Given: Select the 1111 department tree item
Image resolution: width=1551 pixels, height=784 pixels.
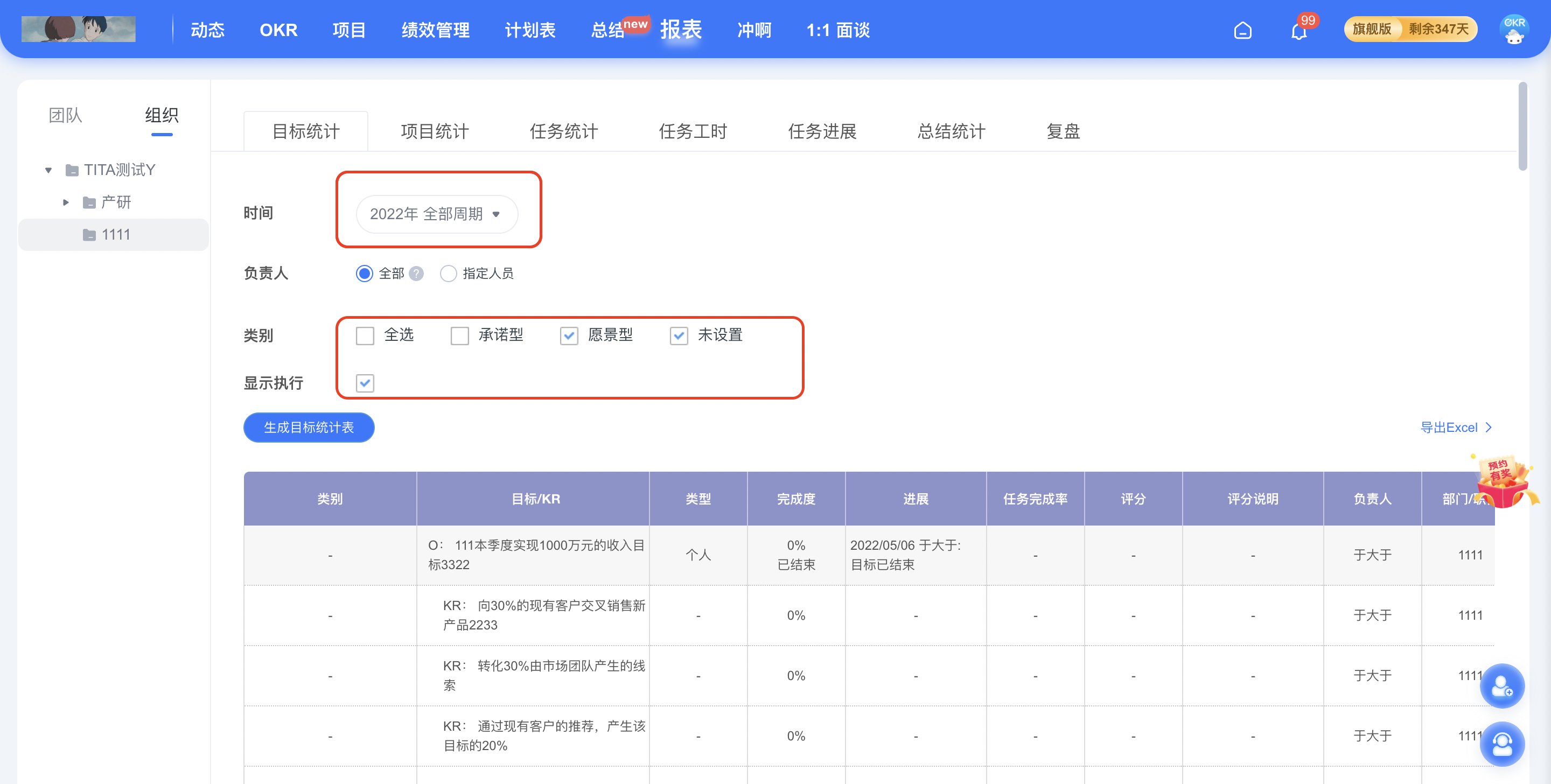Looking at the screenshot, I should coord(114,235).
